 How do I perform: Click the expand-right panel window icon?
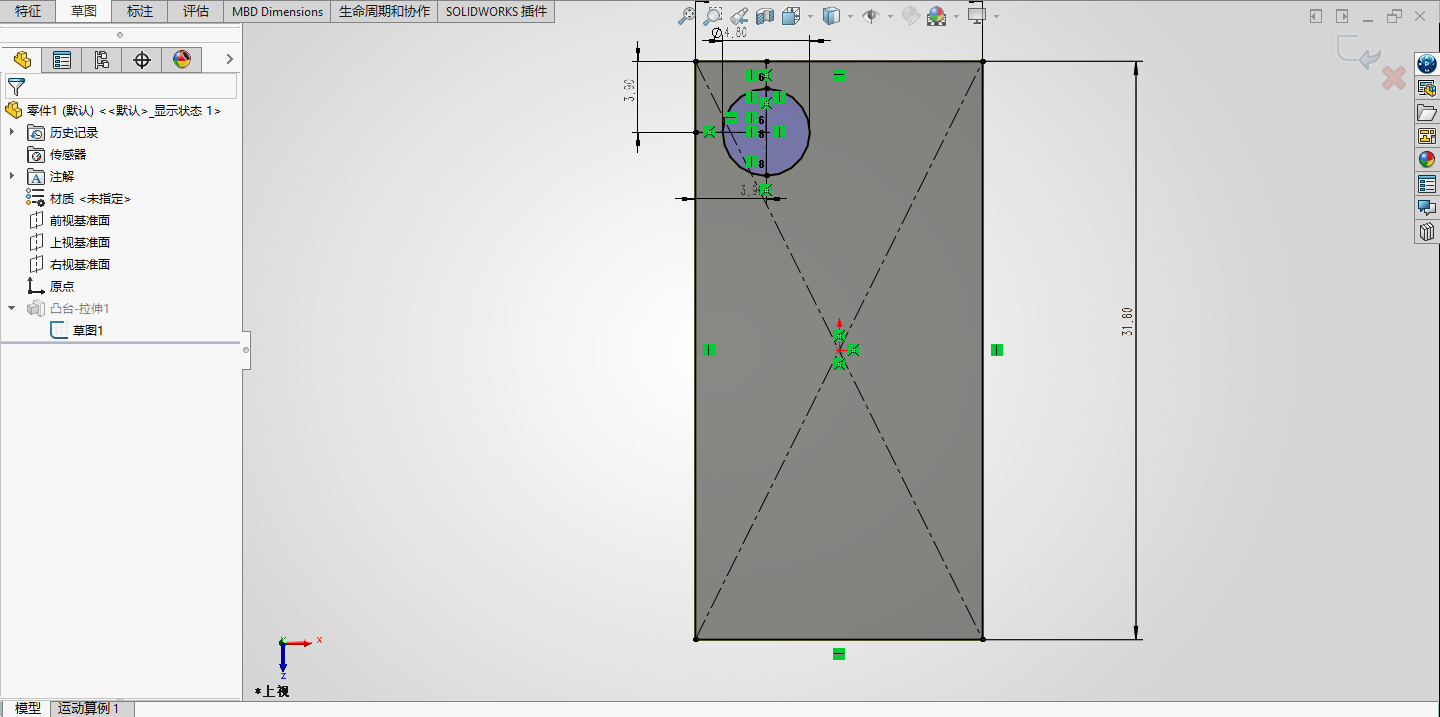click(x=1342, y=16)
